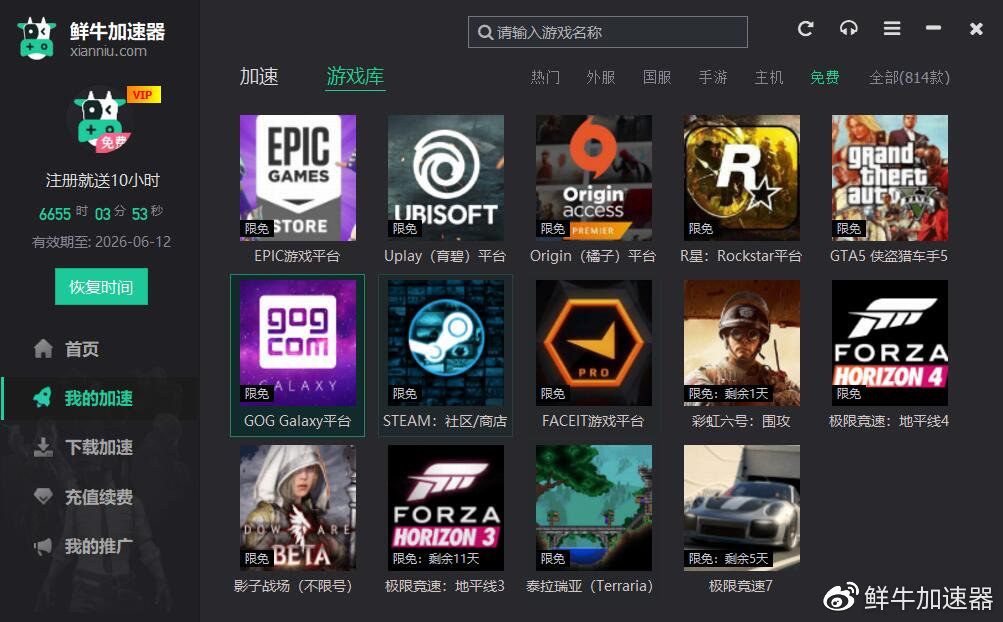This screenshot has width=1003, height=622.
Task: Click the refresh icon in title bar
Action: (x=805, y=29)
